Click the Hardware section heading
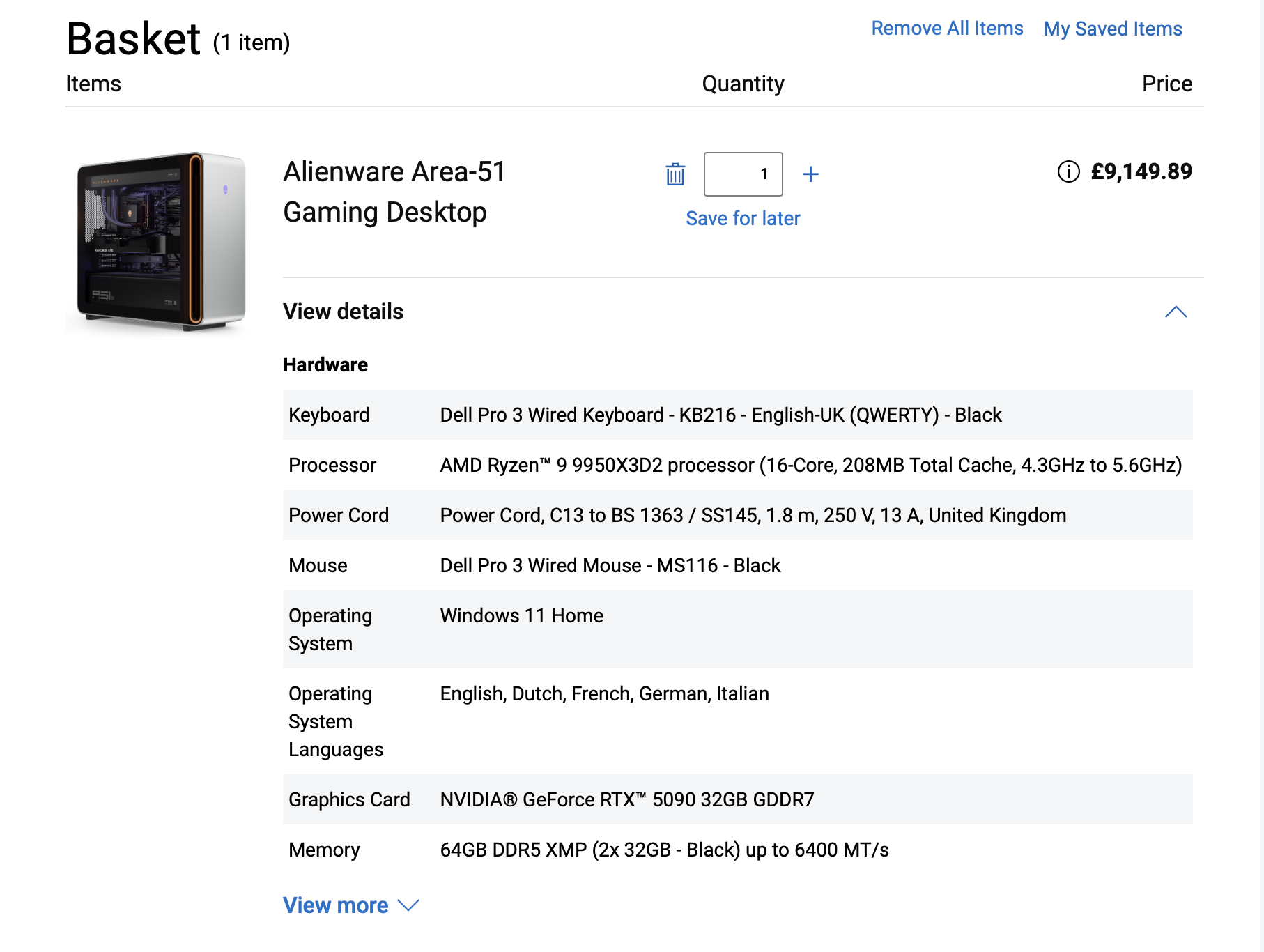 325,364
